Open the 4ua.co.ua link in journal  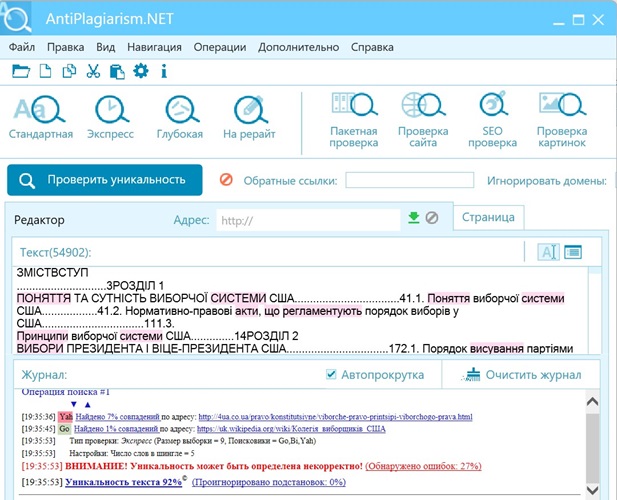pos(335,417)
